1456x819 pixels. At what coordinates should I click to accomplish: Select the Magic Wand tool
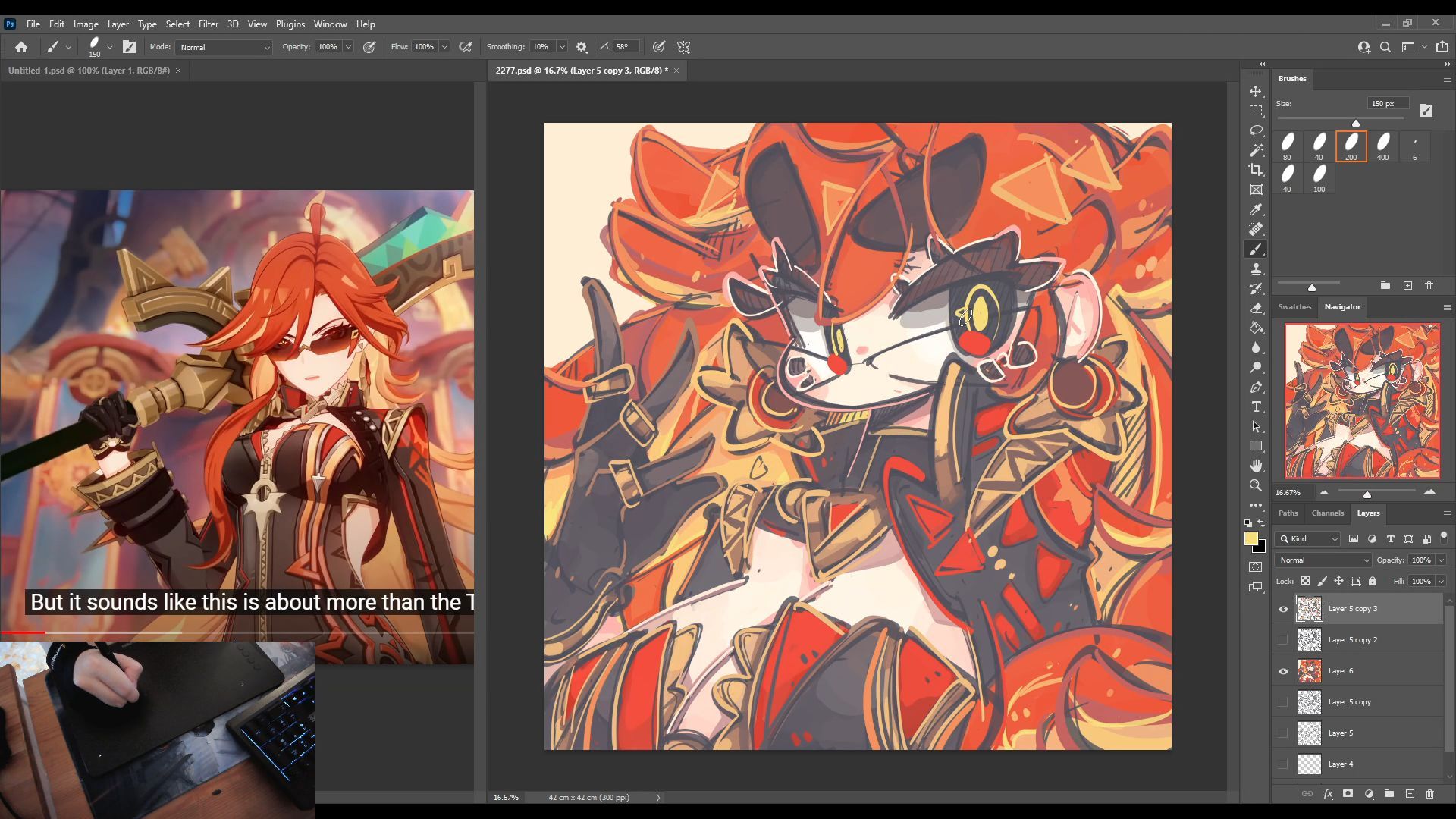1256,150
